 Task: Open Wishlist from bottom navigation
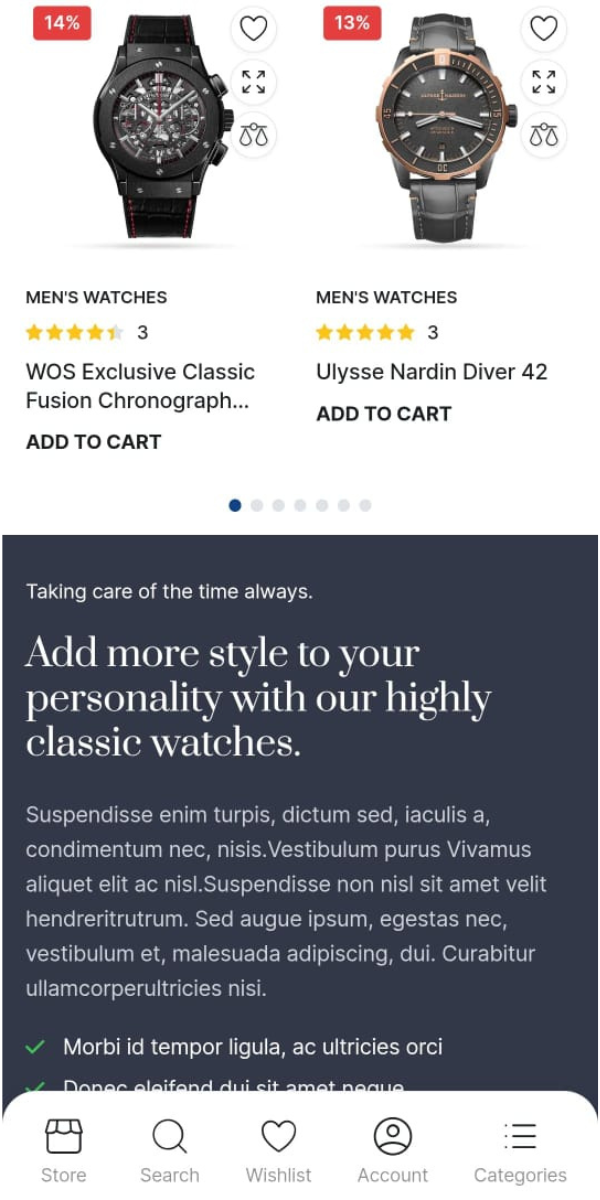pyautogui.click(x=278, y=1151)
